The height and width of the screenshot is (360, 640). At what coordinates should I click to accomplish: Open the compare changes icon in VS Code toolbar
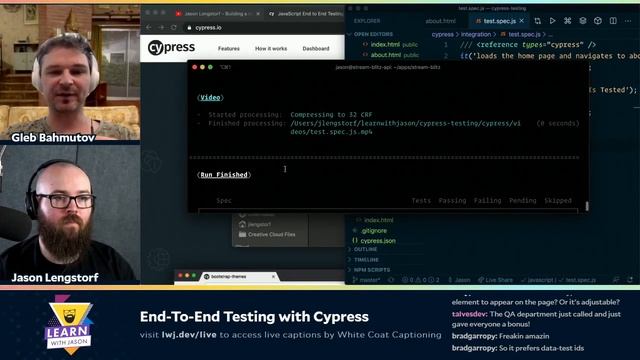(x=538, y=21)
